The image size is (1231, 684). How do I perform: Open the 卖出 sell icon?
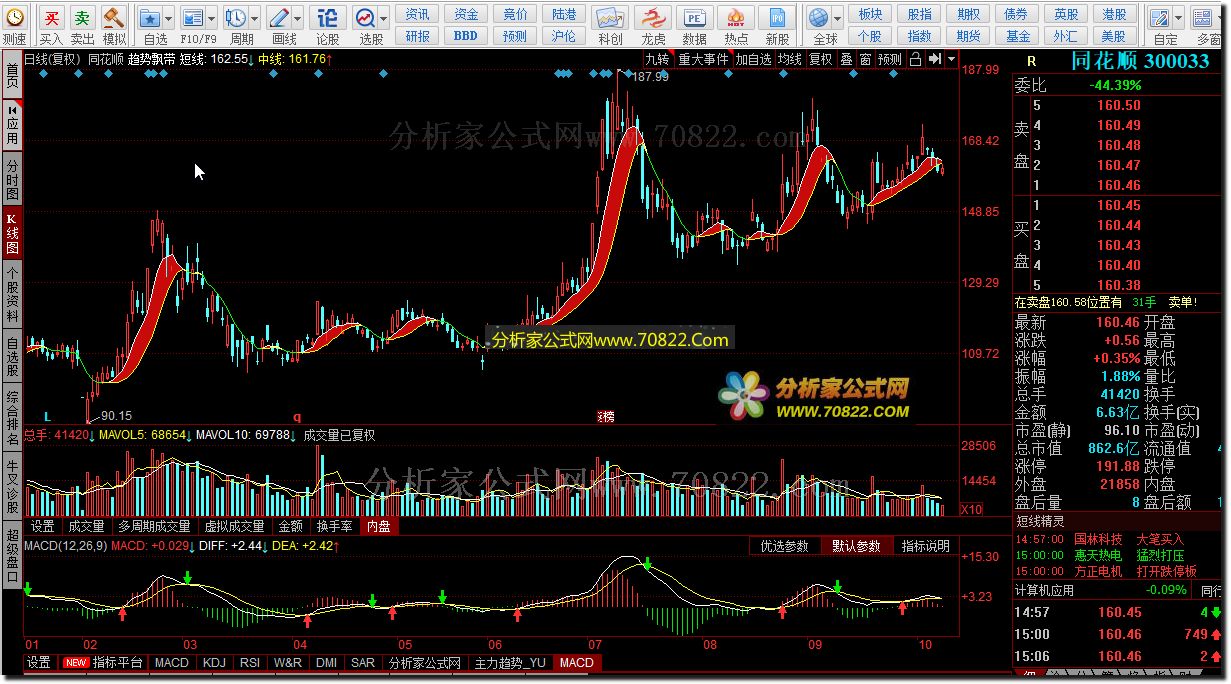click(83, 17)
